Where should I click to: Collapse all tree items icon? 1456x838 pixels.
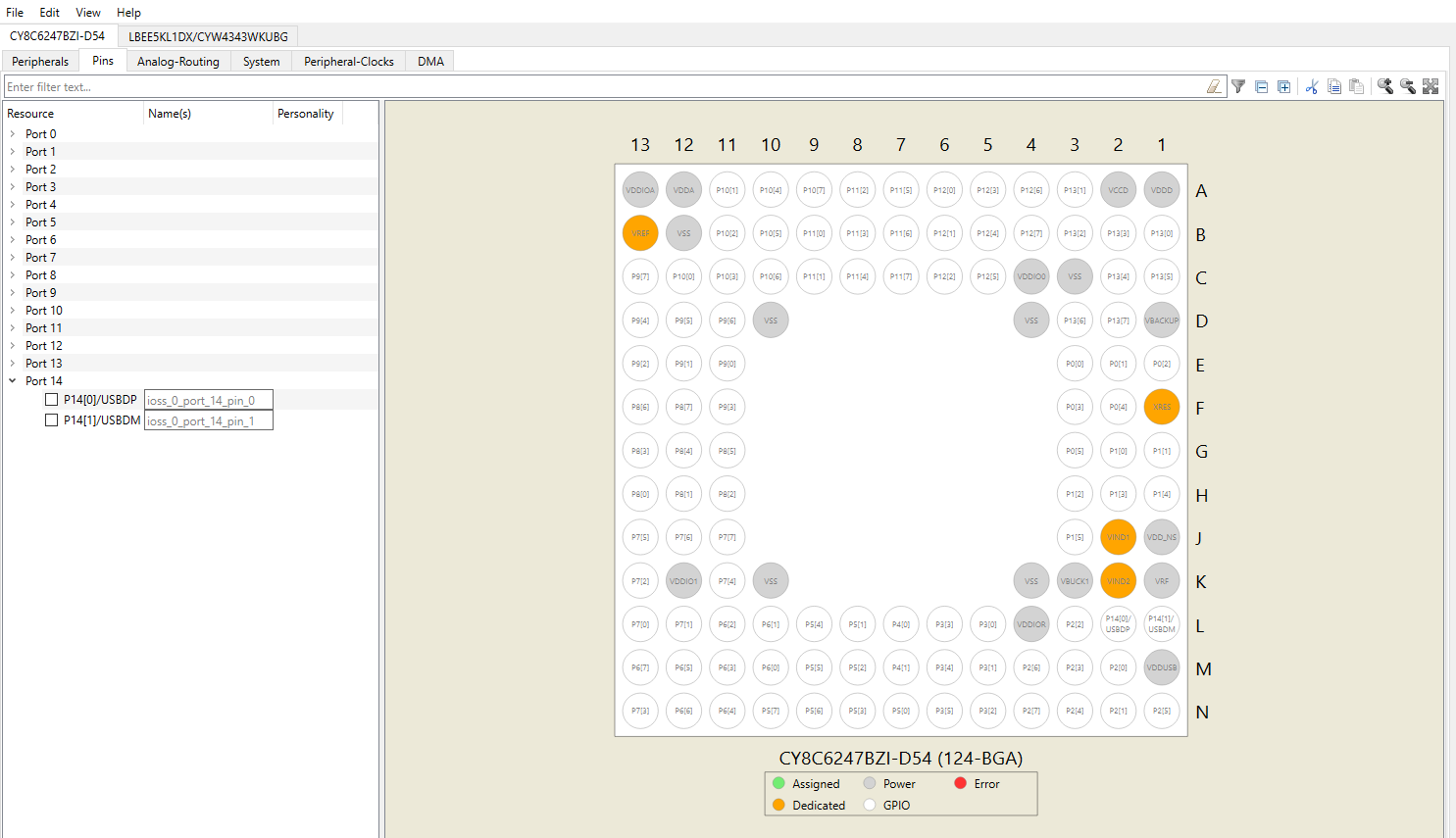coord(1262,86)
